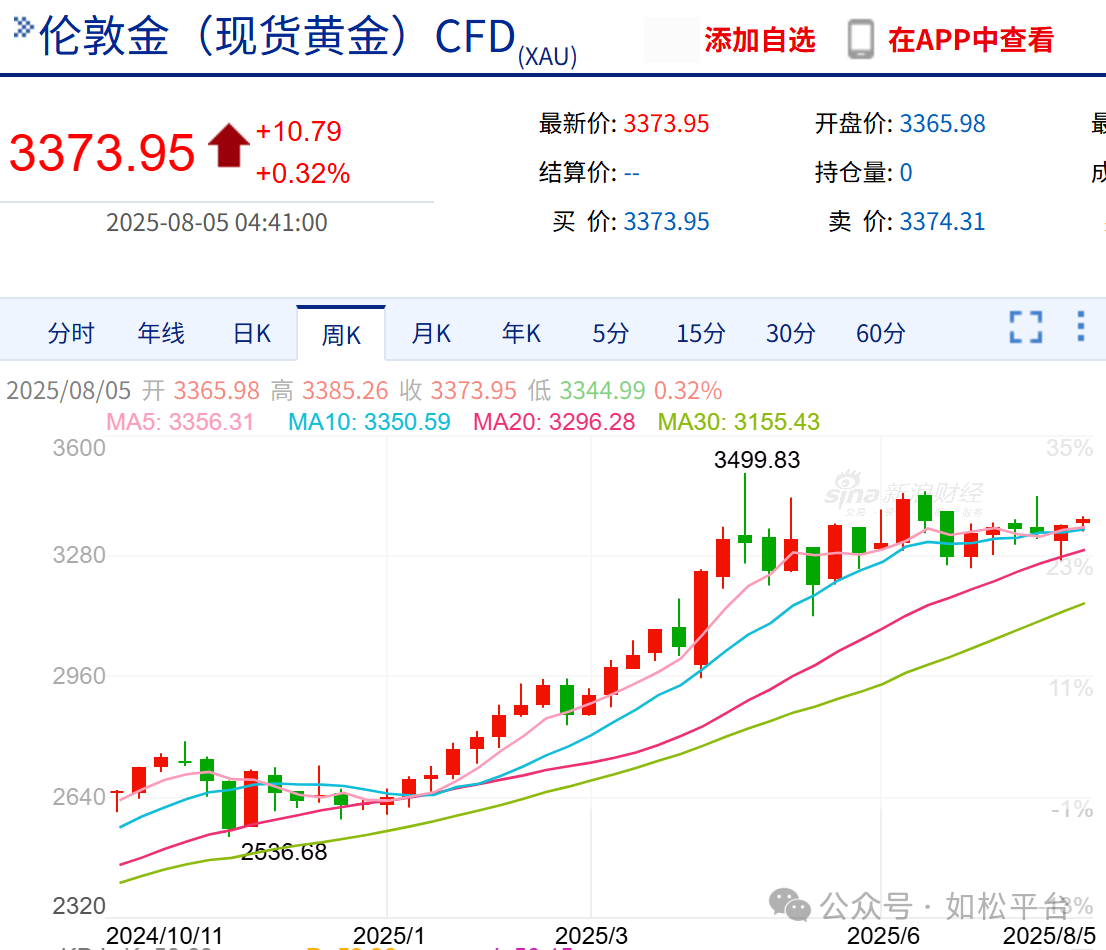Click the MA10: 3350.59 legend
Screen dimensions: 1106x950
click(369, 422)
